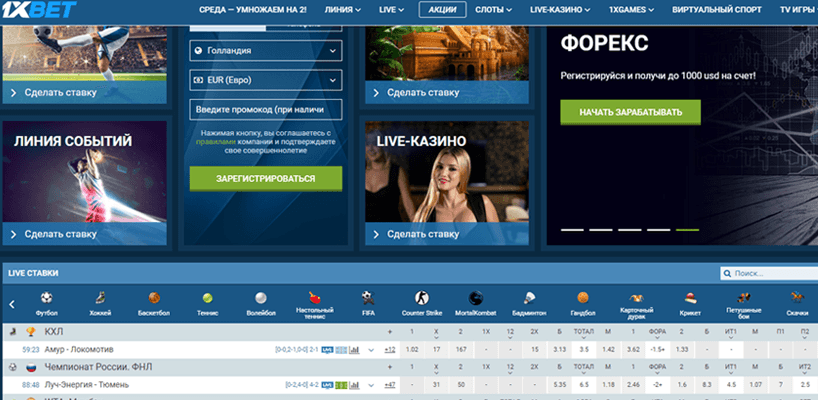Click the trophy icon beside КХЛ
The image size is (818, 400).
point(31,332)
